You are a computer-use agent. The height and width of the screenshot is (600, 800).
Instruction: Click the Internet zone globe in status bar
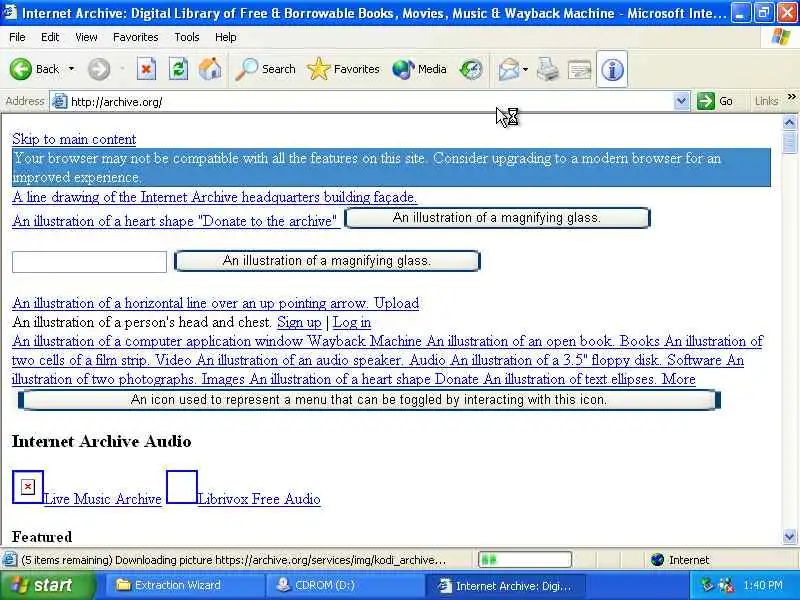(x=658, y=560)
